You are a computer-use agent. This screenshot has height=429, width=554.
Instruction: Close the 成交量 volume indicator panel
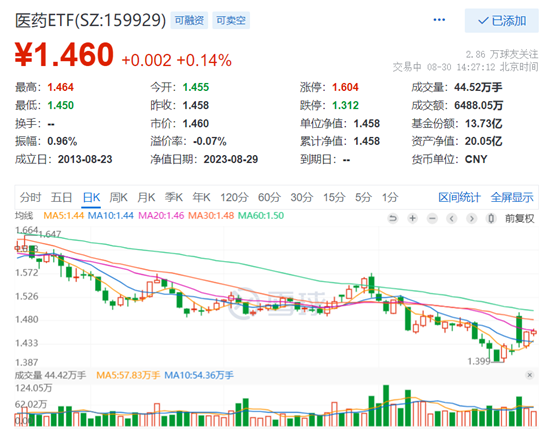529,375
